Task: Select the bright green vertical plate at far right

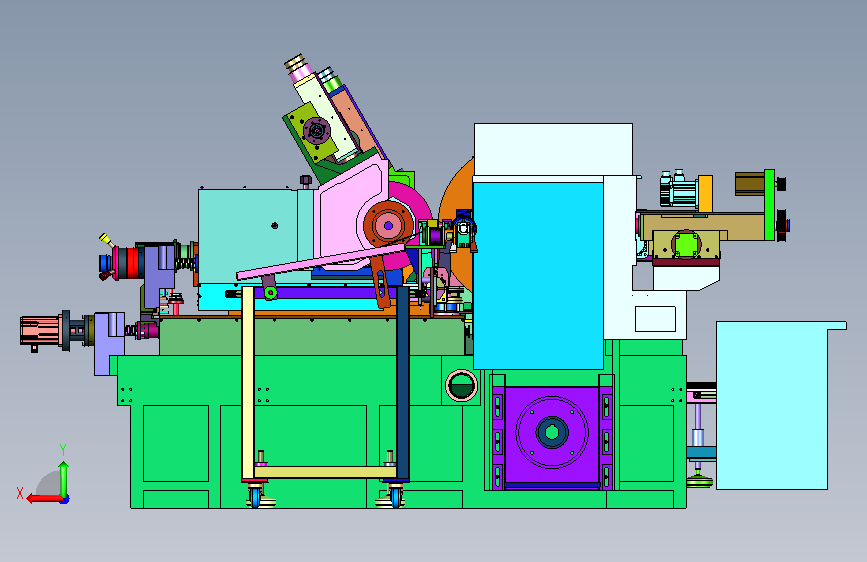Action: tap(769, 205)
